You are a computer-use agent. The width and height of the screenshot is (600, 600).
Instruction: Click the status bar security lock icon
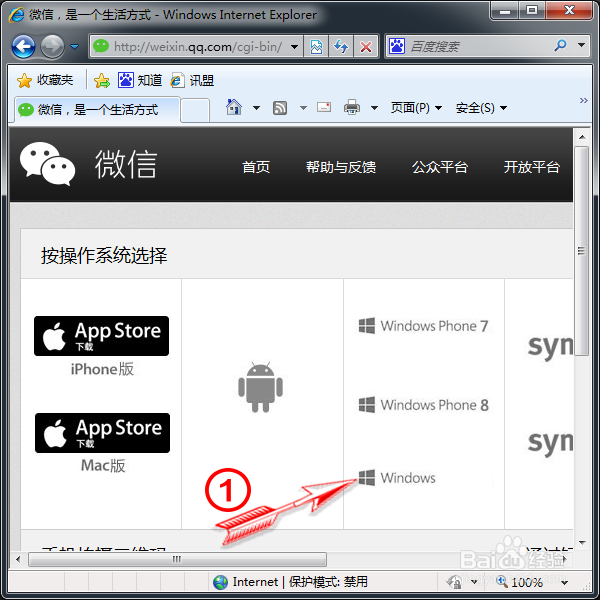(x=455, y=582)
